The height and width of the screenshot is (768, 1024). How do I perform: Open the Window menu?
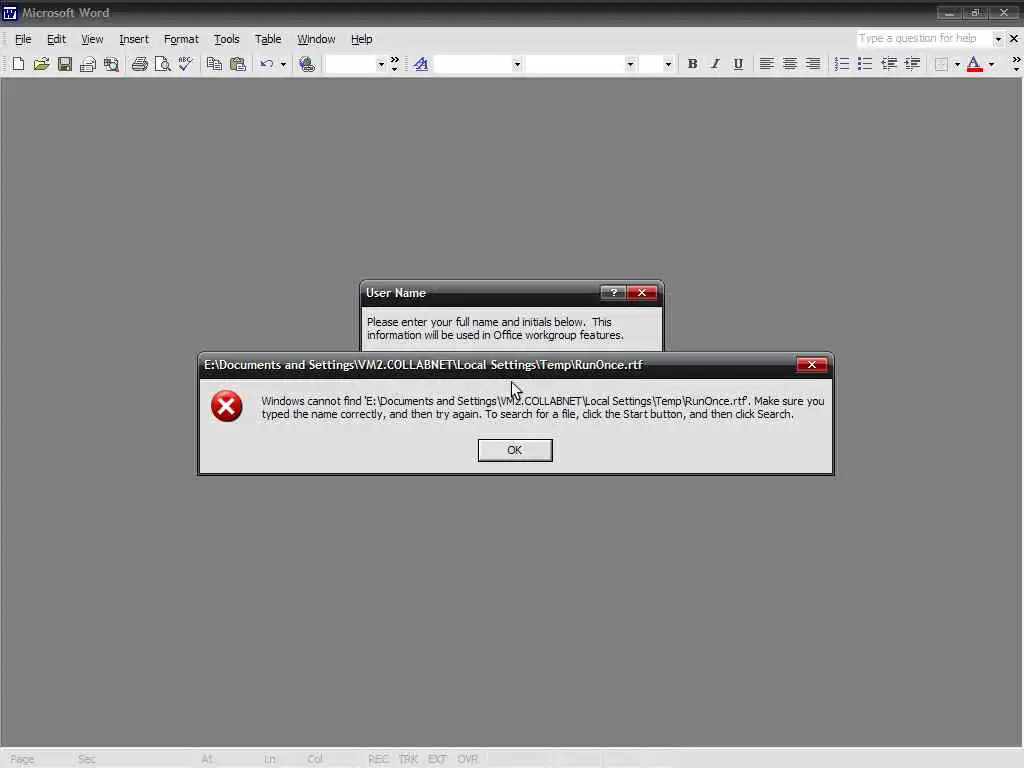[x=316, y=39]
